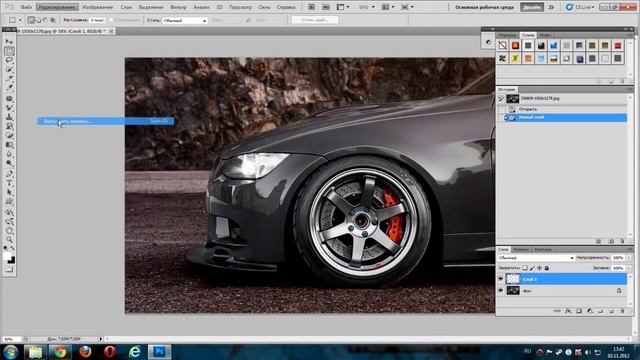This screenshot has height=360, width=640.
Task: Open the layer fill slider arrow
Action: click(x=629, y=268)
